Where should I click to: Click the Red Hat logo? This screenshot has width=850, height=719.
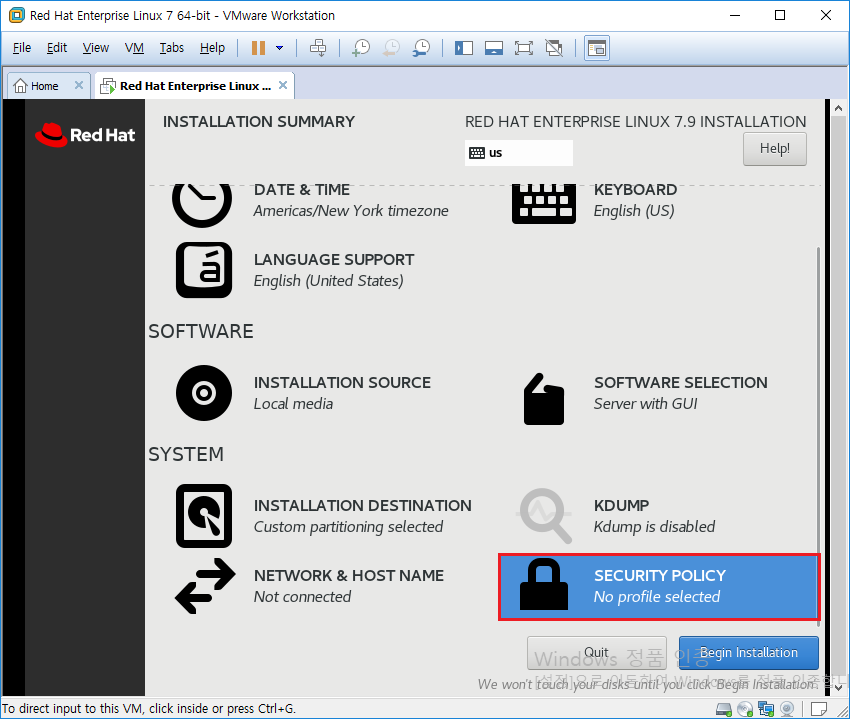pyautogui.click(x=85, y=135)
